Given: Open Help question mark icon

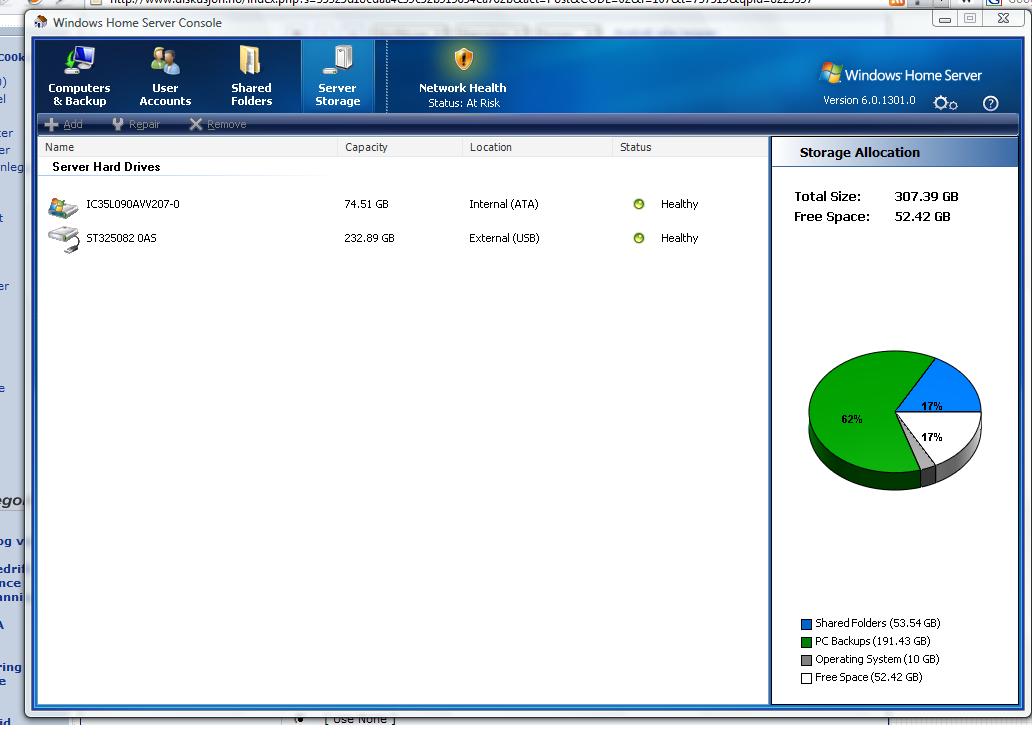Looking at the screenshot, I should coord(991,103).
